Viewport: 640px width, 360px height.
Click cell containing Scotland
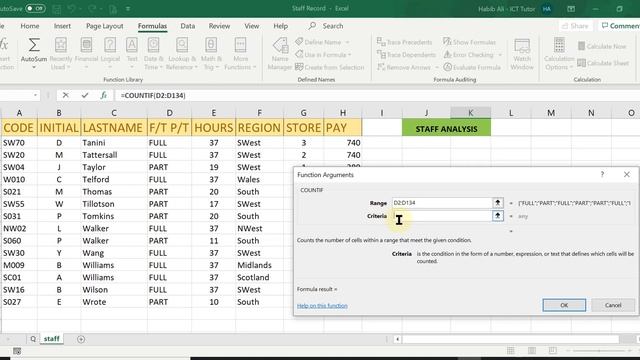point(260,278)
